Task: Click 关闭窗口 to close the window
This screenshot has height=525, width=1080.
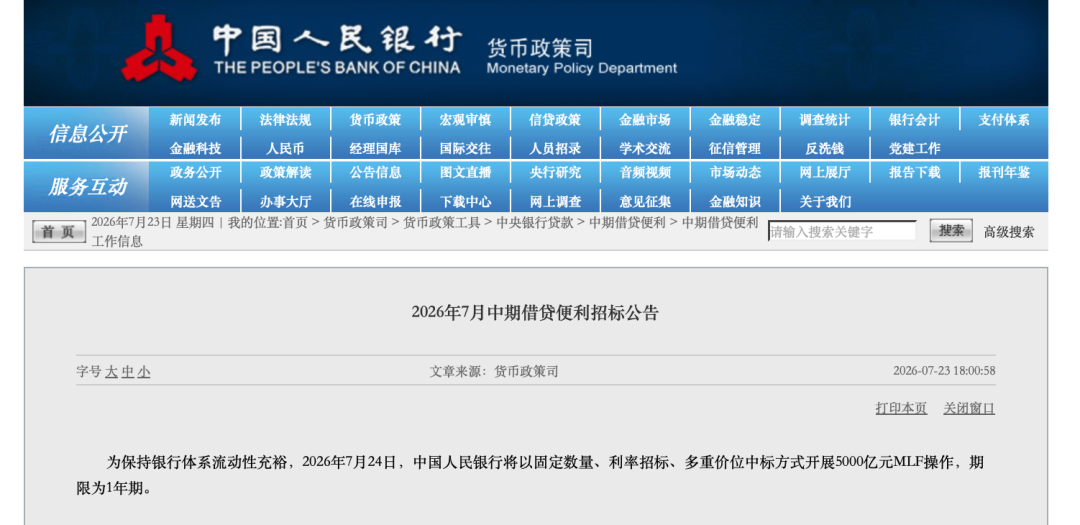Action: pos(969,408)
